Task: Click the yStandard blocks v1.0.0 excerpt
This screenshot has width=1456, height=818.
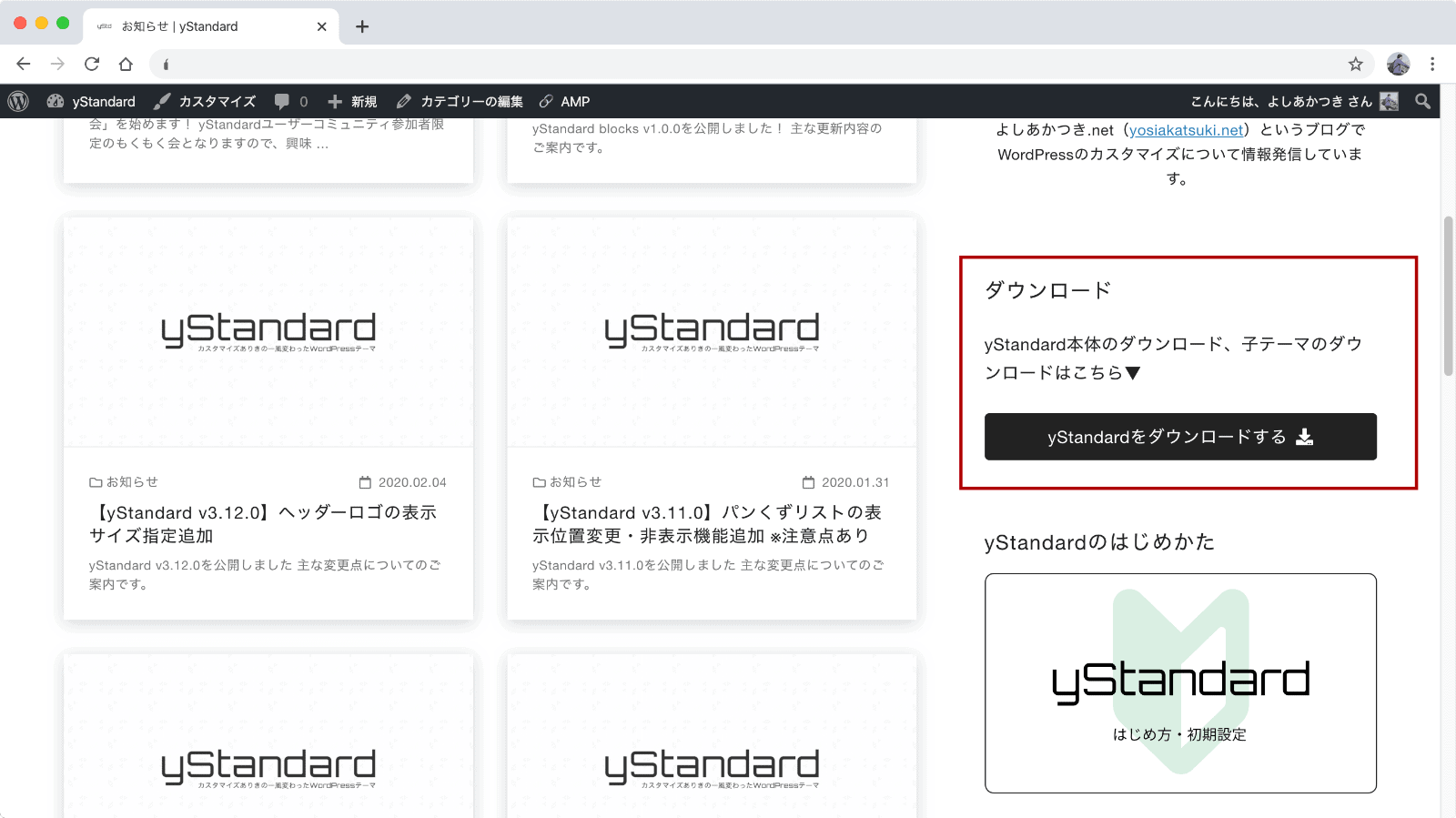Action: click(x=707, y=138)
